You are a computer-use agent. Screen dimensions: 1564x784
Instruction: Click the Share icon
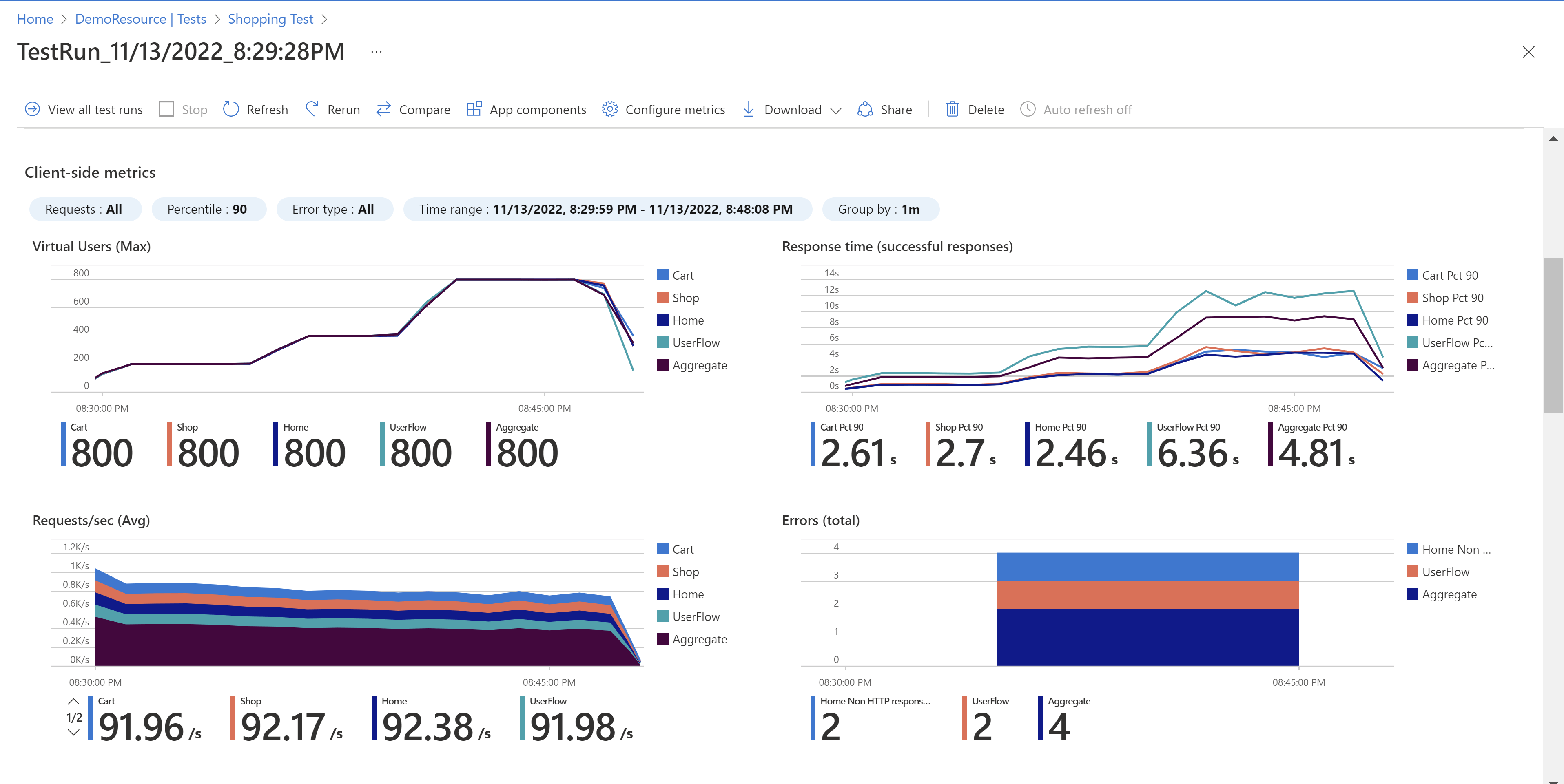(x=864, y=109)
